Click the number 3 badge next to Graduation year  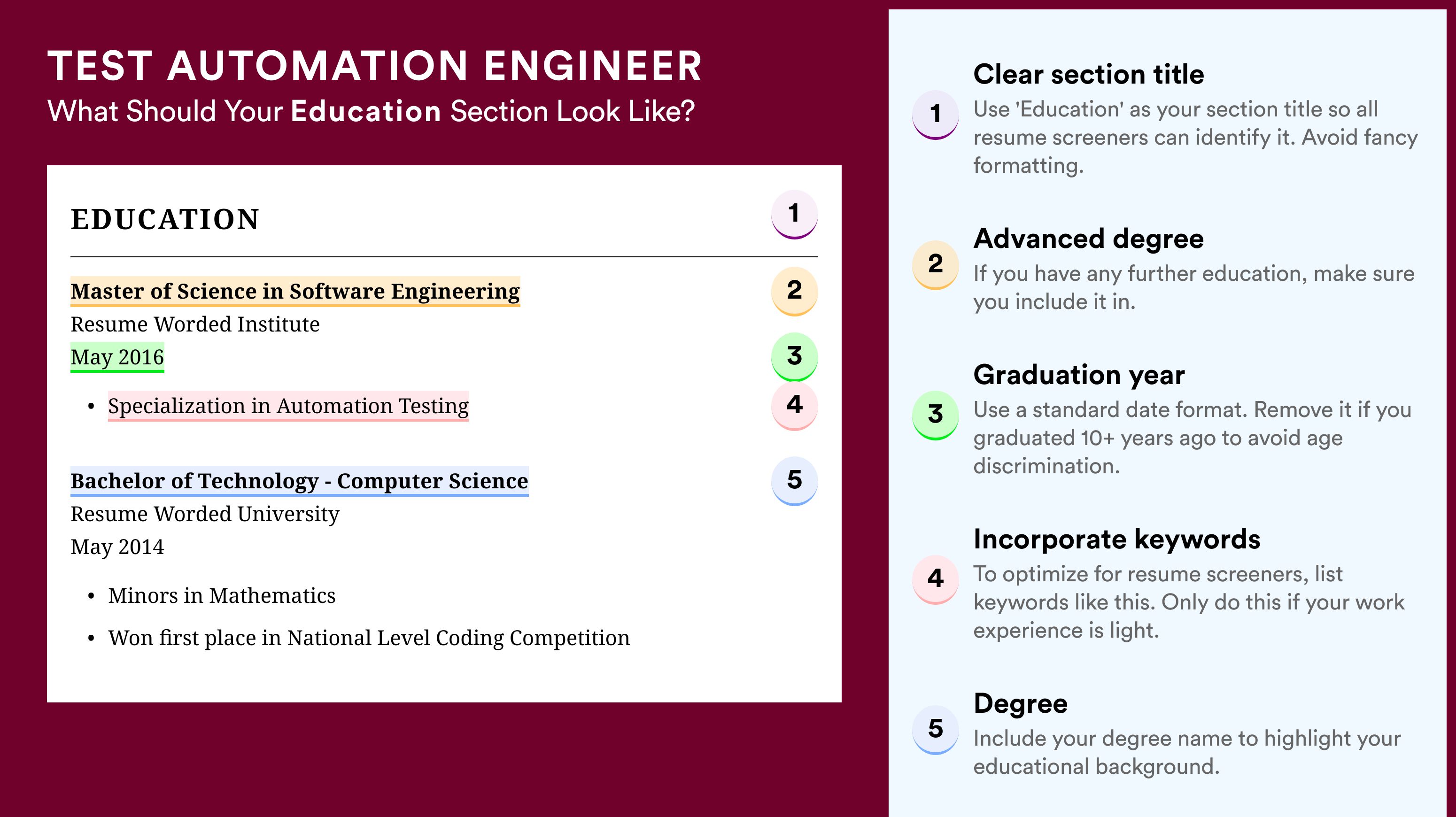tap(936, 415)
